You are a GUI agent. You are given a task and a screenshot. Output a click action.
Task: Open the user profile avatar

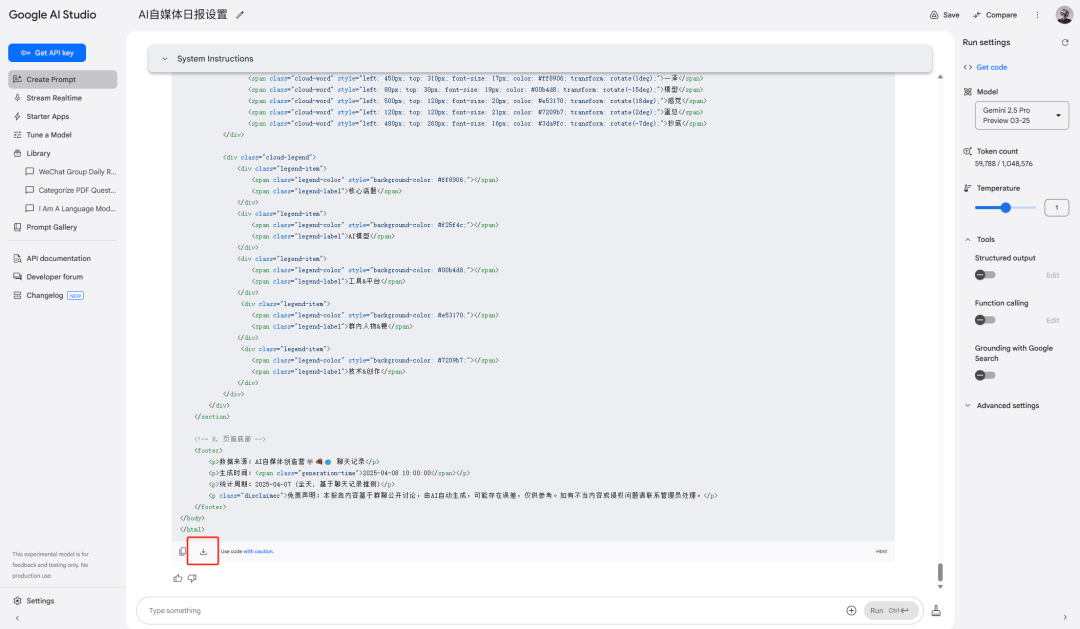click(x=1064, y=15)
